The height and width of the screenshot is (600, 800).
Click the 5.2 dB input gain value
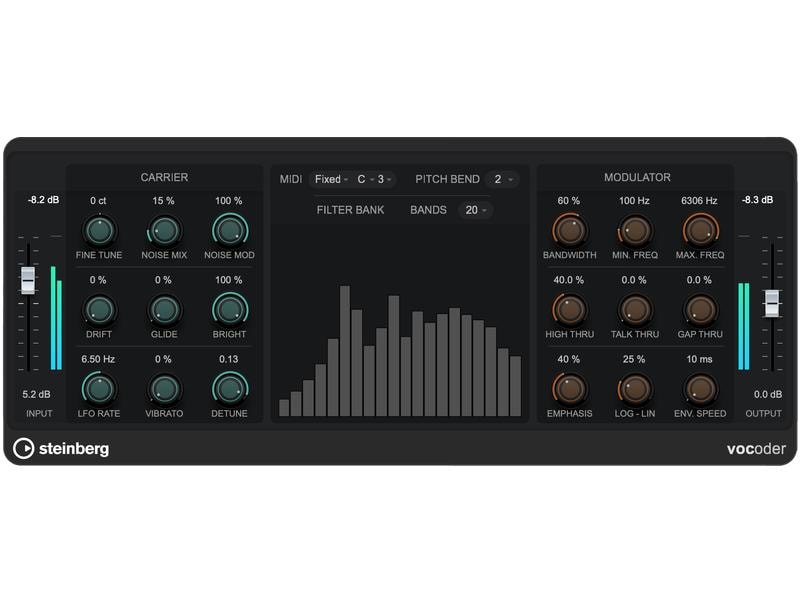pos(36,394)
